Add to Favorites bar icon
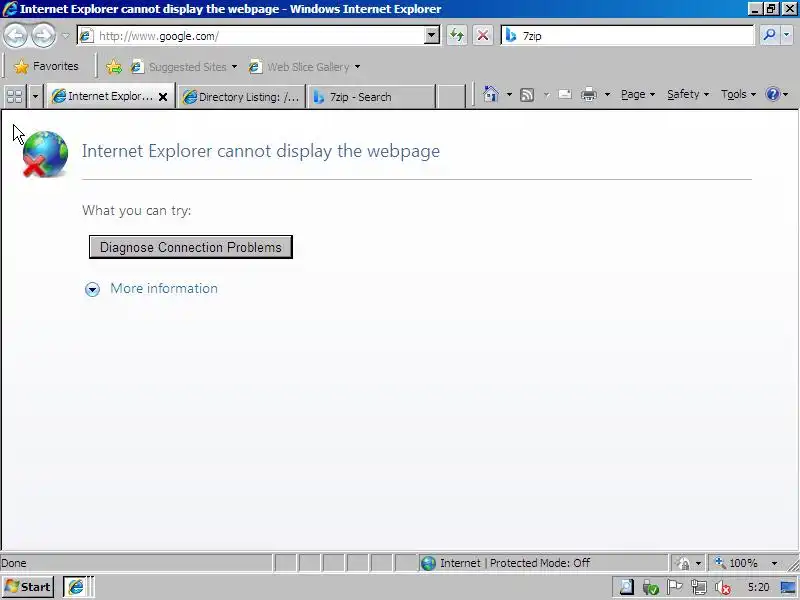This screenshot has height=600, width=800. 114,67
